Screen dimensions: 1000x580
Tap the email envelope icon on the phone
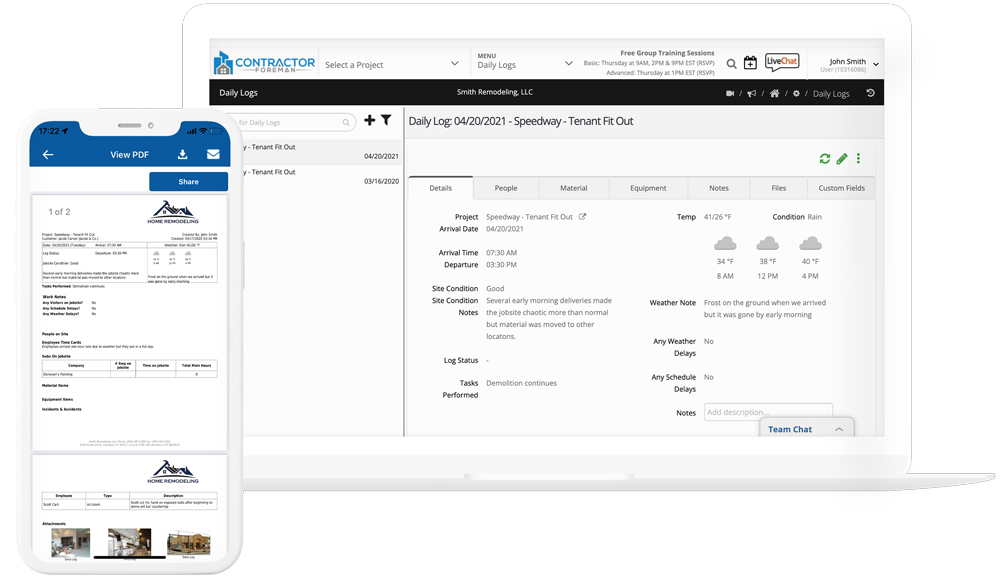(x=213, y=155)
